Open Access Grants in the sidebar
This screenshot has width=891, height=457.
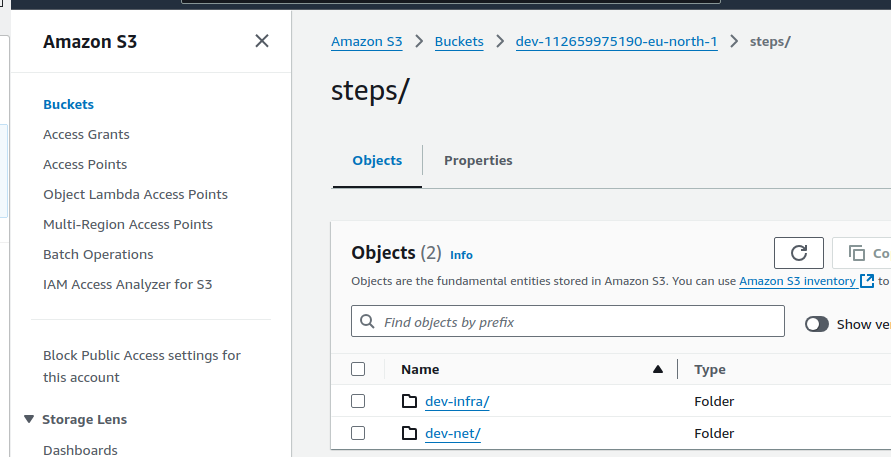[x=86, y=135]
